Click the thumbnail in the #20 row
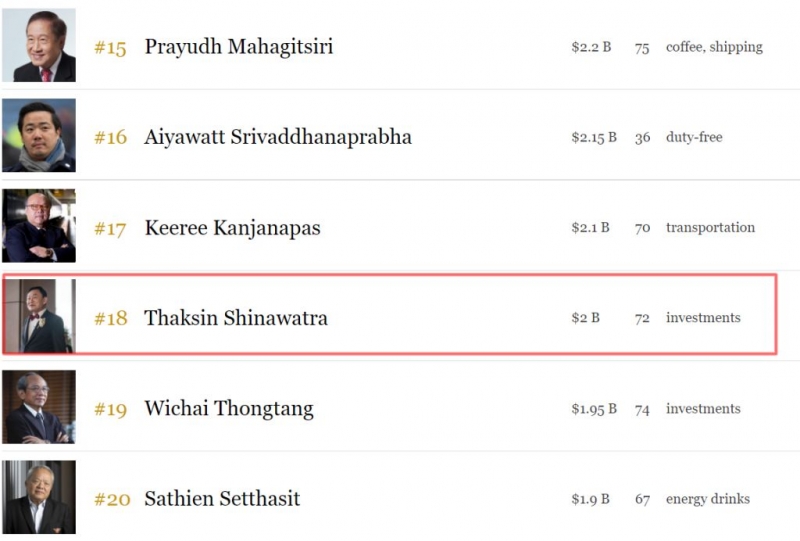The image size is (800, 541). point(38,498)
